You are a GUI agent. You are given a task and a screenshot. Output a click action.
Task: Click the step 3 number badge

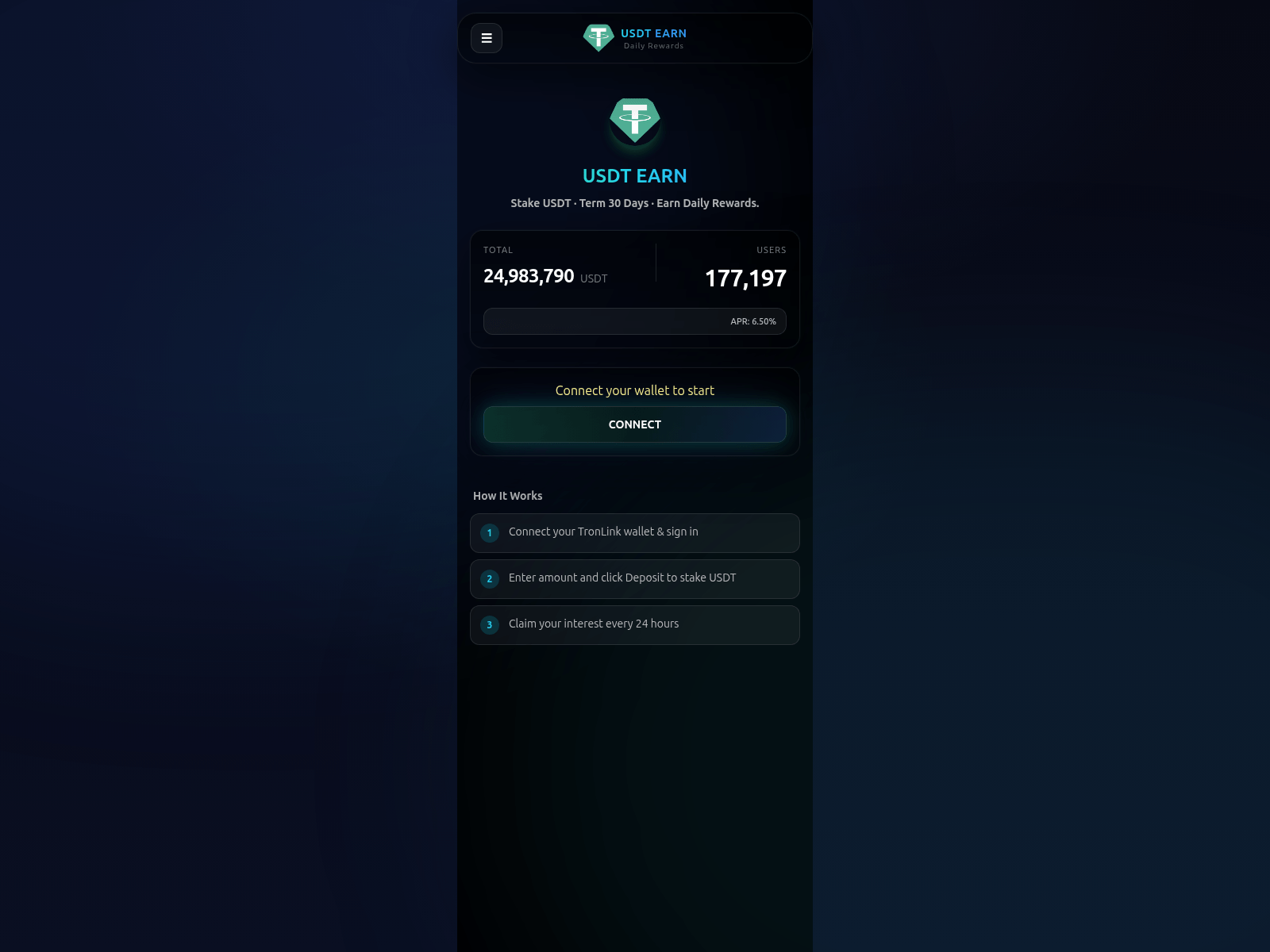[490, 625]
